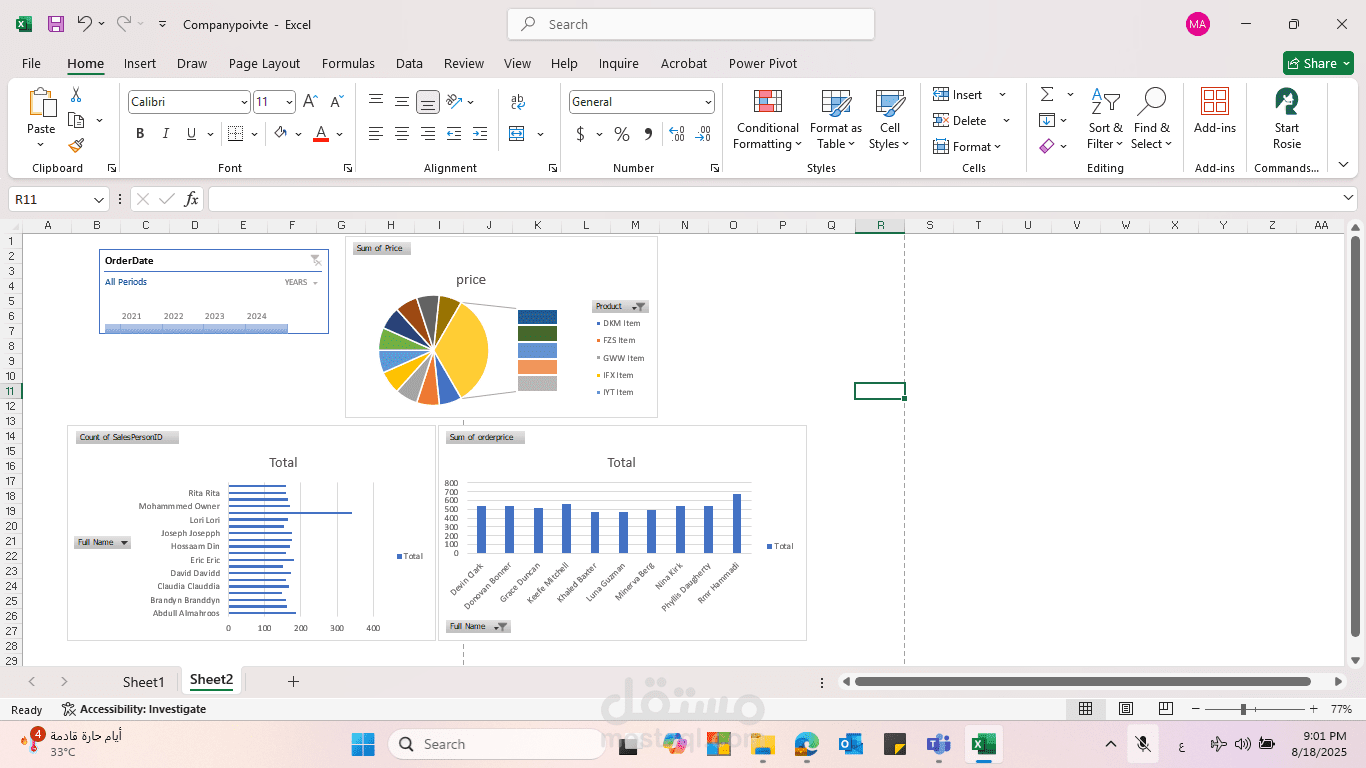This screenshot has height=768, width=1366.
Task: Click the Cut scissors icon
Action: tap(76, 95)
